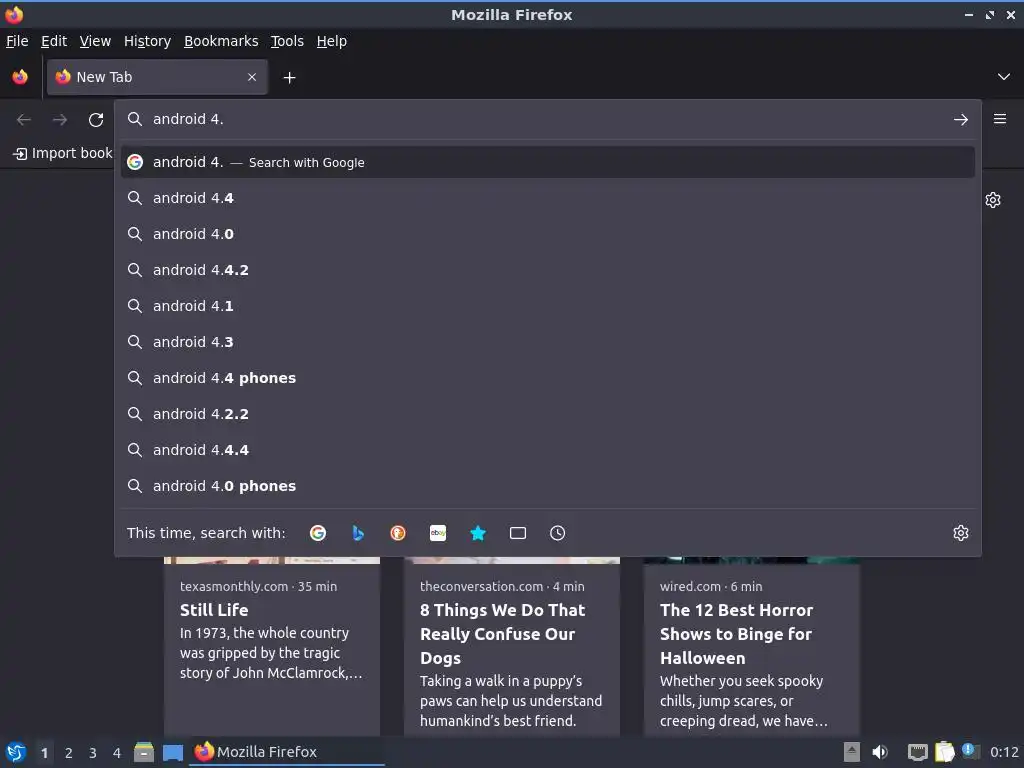1024x768 pixels.
Task: Switch to workspace 3
Action: coord(93,753)
